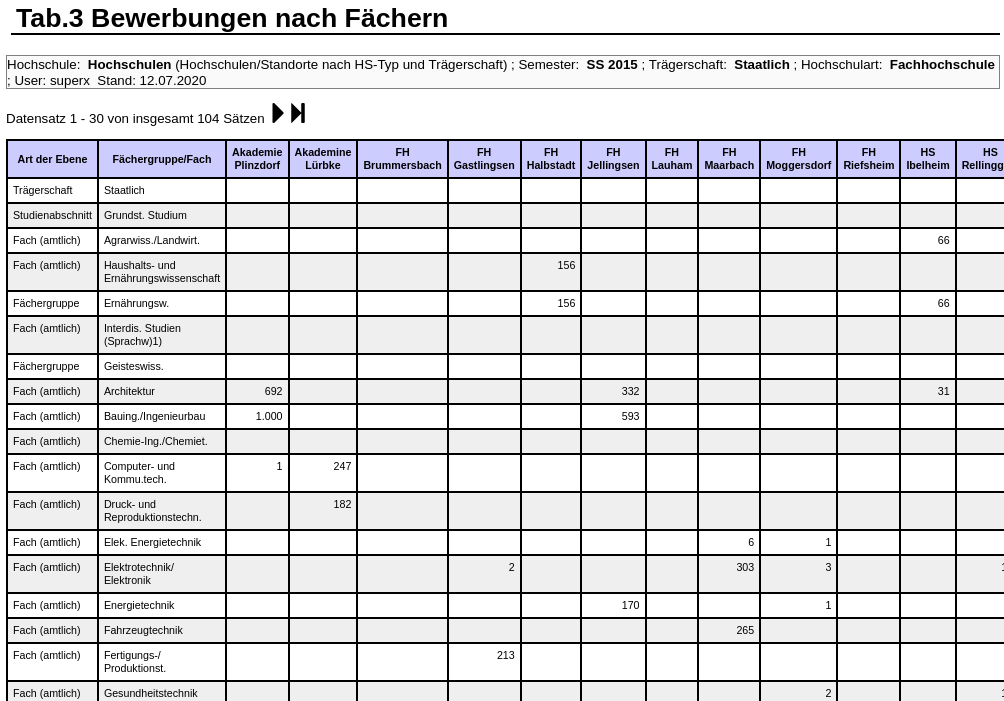This screenshot has width=1004, height=701.
Task: Select the 'HS Ibelheim' column header
Action: point(927,159)
